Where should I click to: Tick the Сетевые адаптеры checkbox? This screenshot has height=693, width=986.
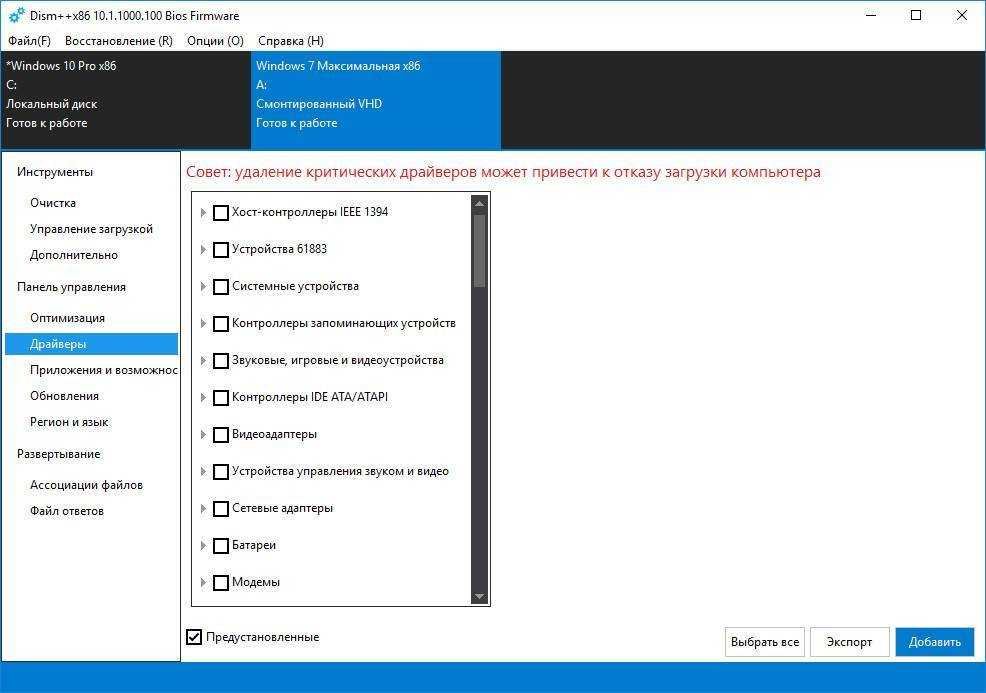221,509
